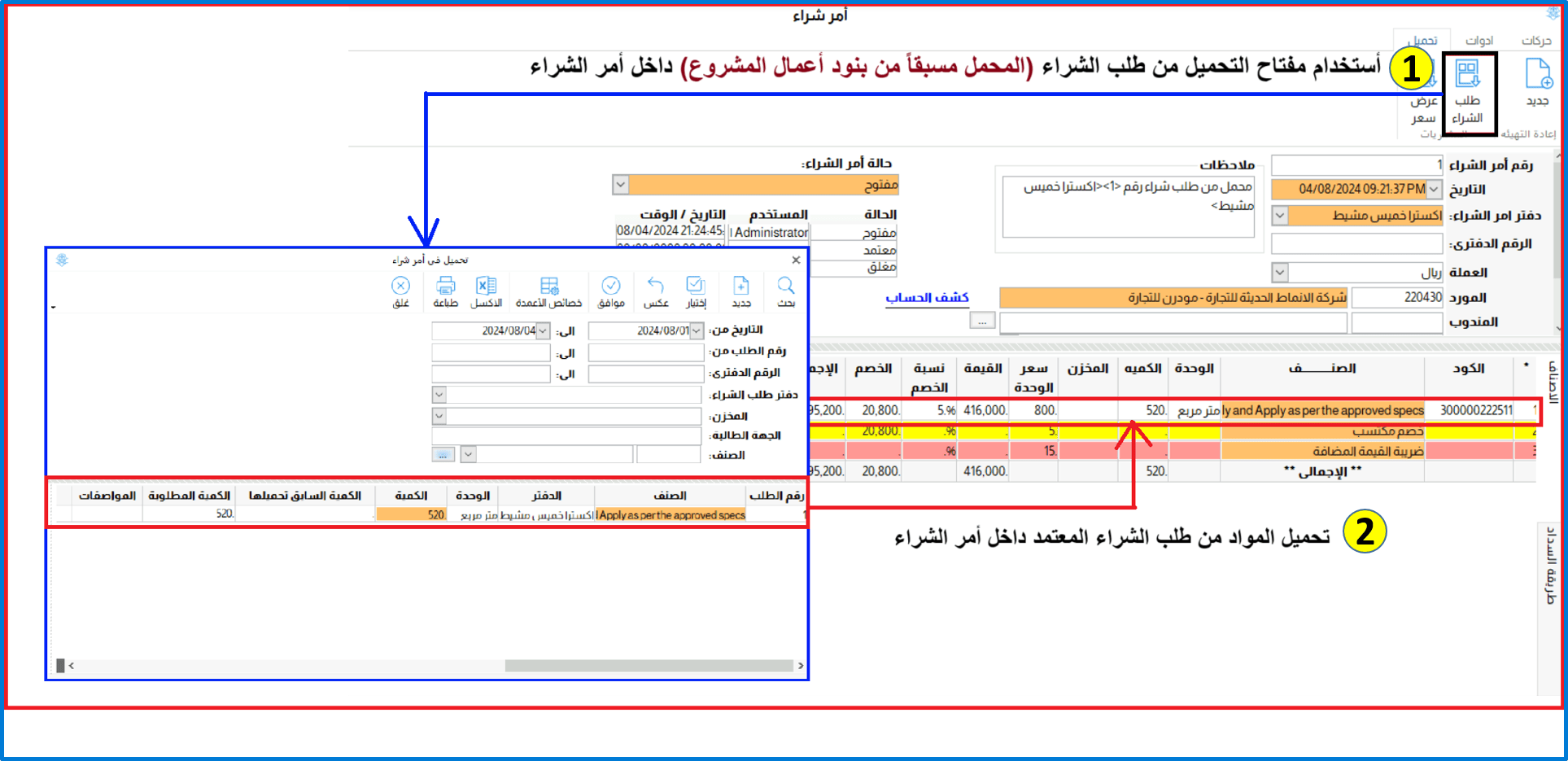Click the طلب الشراء (purchase request) load icon
Image resolution: width=1568 pixels, height=761 pixels.
coord(1468,74)
